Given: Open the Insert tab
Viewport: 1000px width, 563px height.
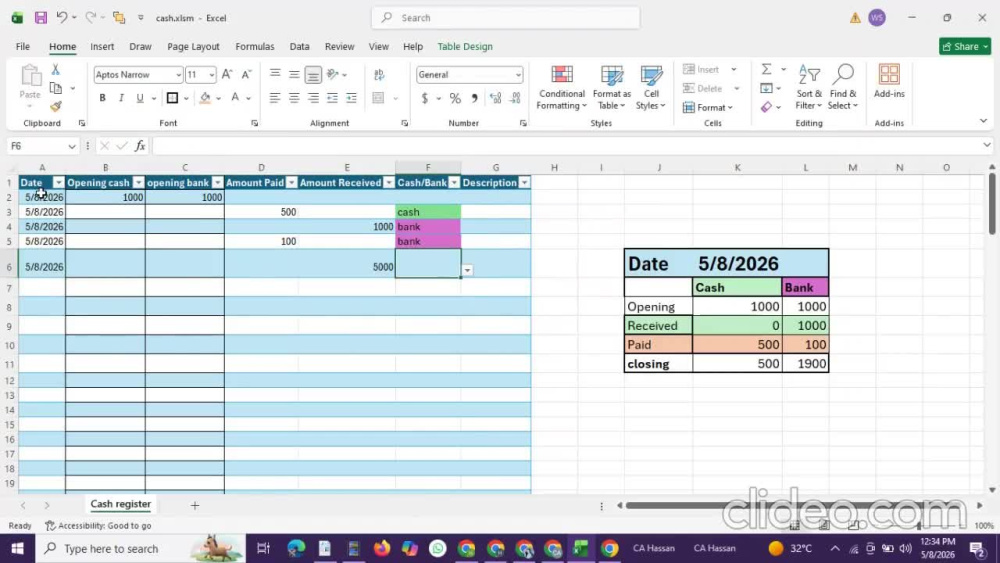Looking at the screenshot, I should click(x=102, y=47).
